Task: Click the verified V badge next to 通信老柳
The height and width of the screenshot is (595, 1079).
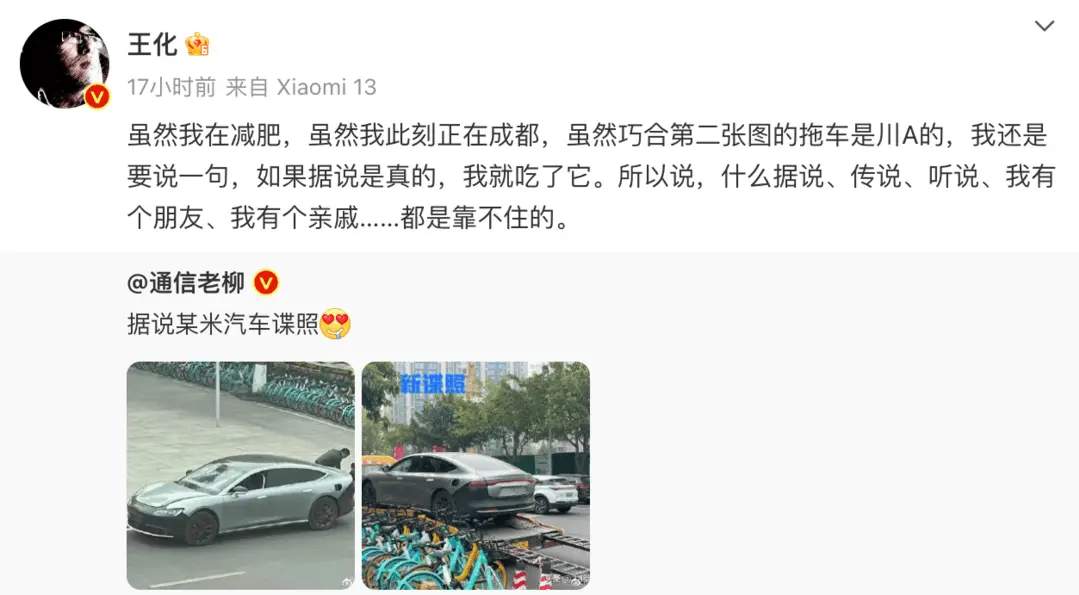Action: point(266,283)
